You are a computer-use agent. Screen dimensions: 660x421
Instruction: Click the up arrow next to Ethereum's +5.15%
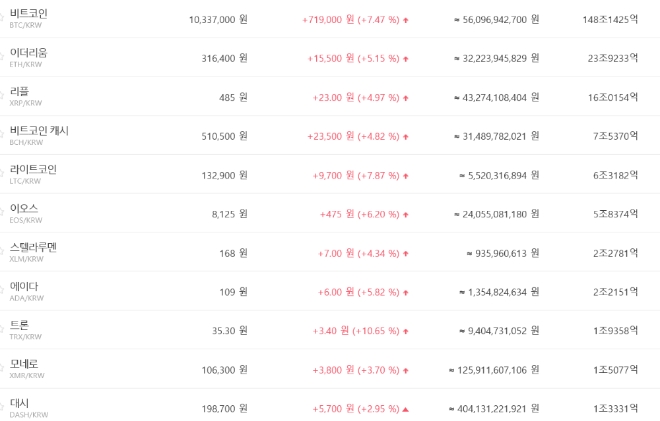(x=406, y=59)
